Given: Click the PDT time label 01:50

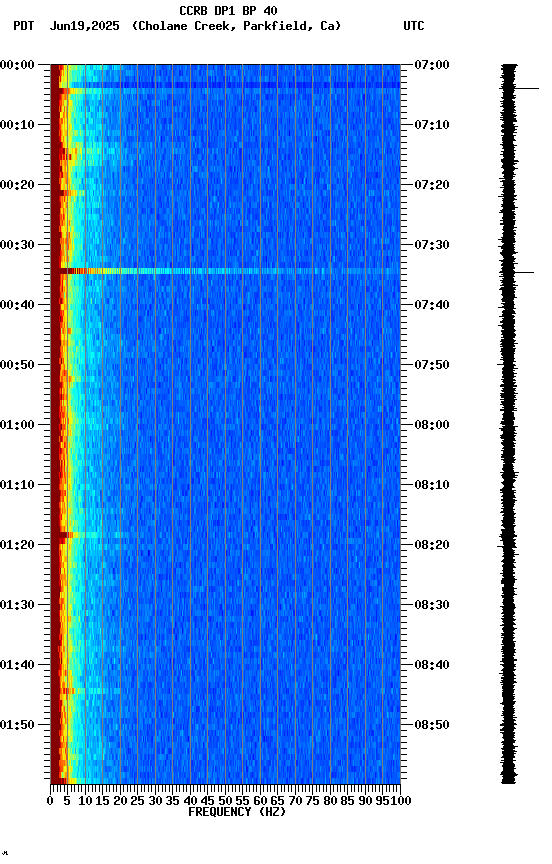Looking at the screenshot, I should point(17,725).
